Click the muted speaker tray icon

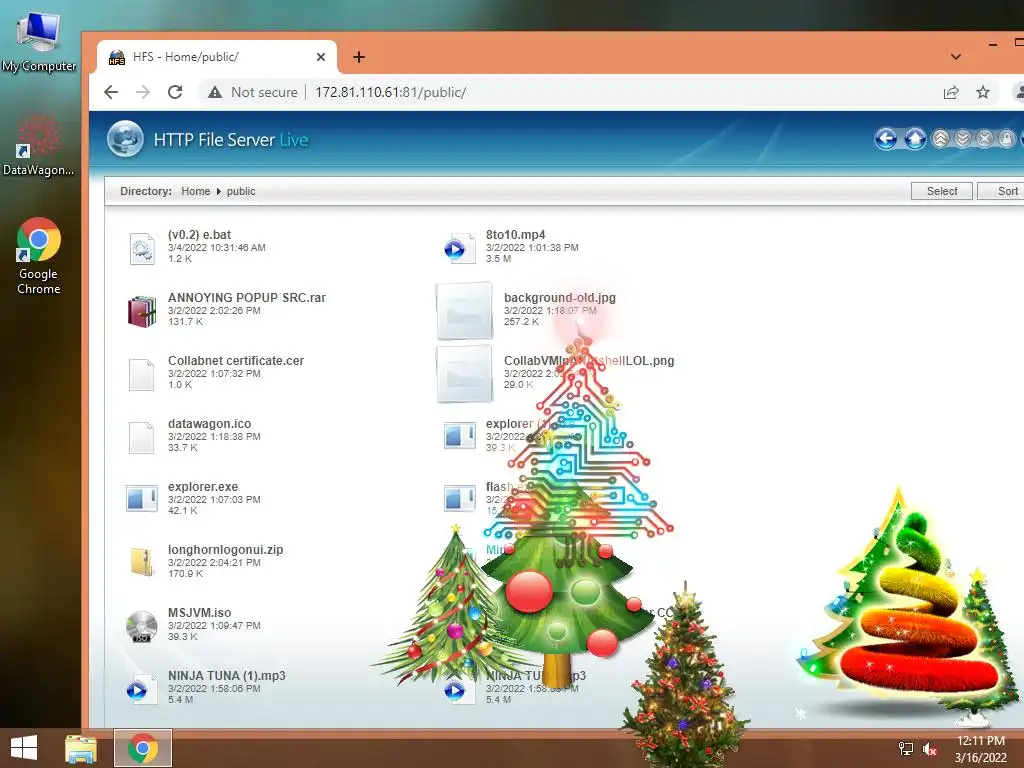[930, 749]
